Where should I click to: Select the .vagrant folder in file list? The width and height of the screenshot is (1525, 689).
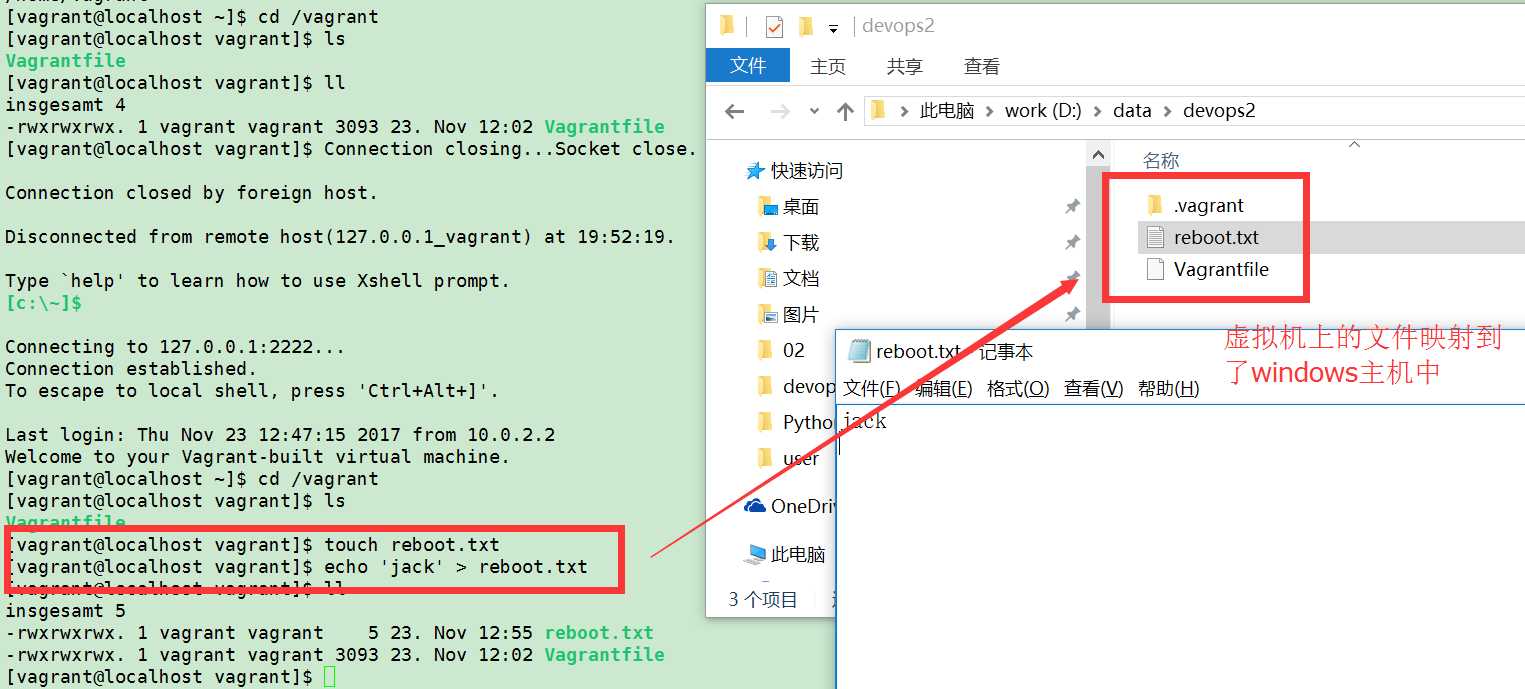[x=1209, y=206]
